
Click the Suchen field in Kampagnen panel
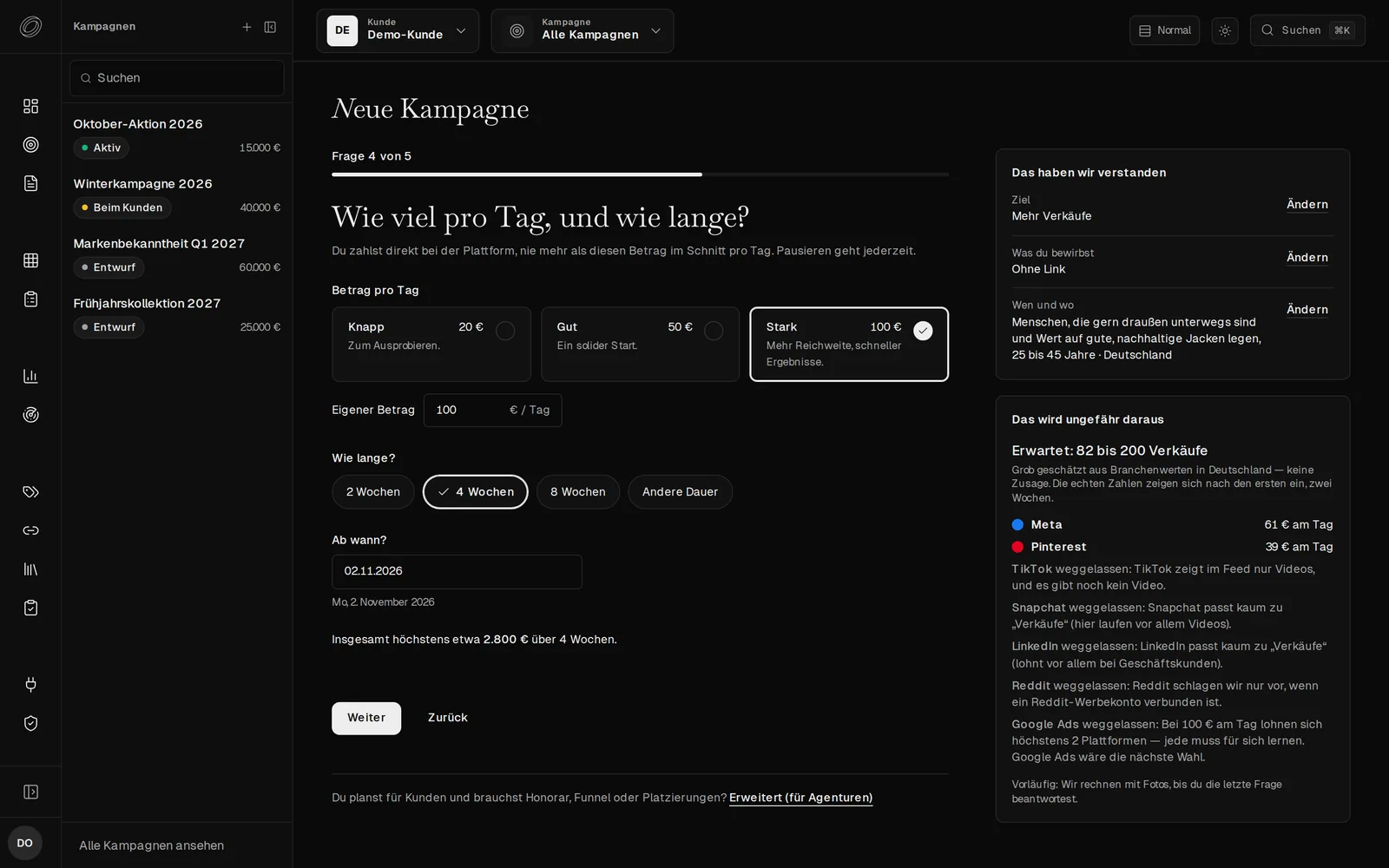click(177, 78)
